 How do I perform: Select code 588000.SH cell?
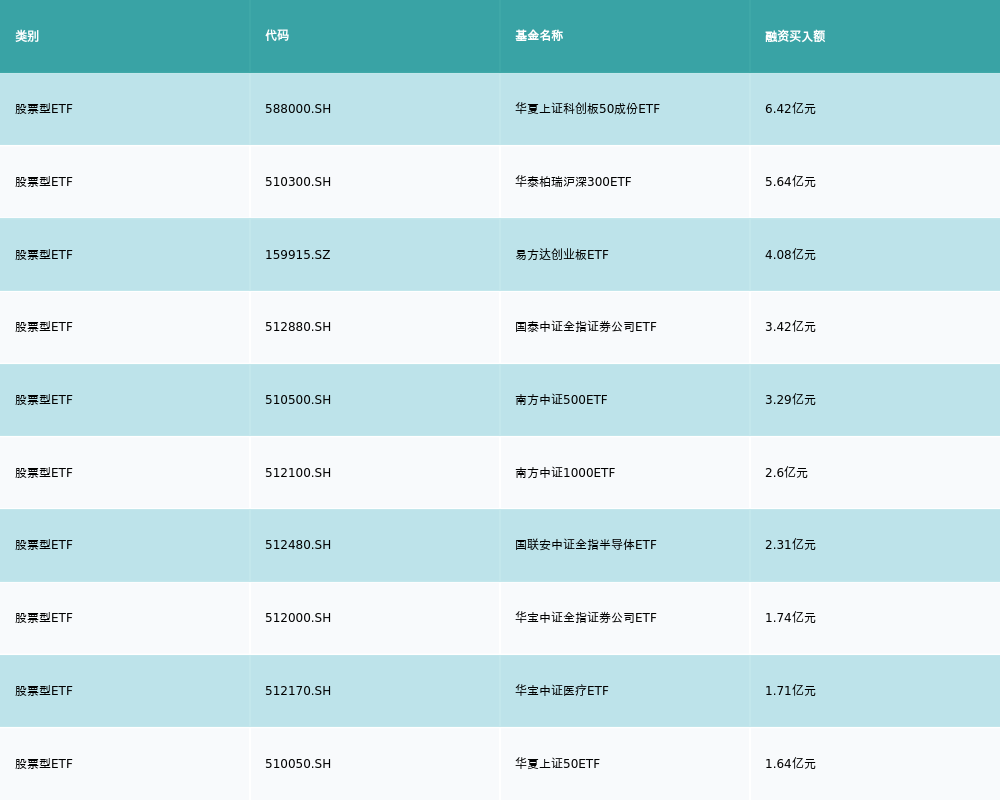click(x=298, y=109)
